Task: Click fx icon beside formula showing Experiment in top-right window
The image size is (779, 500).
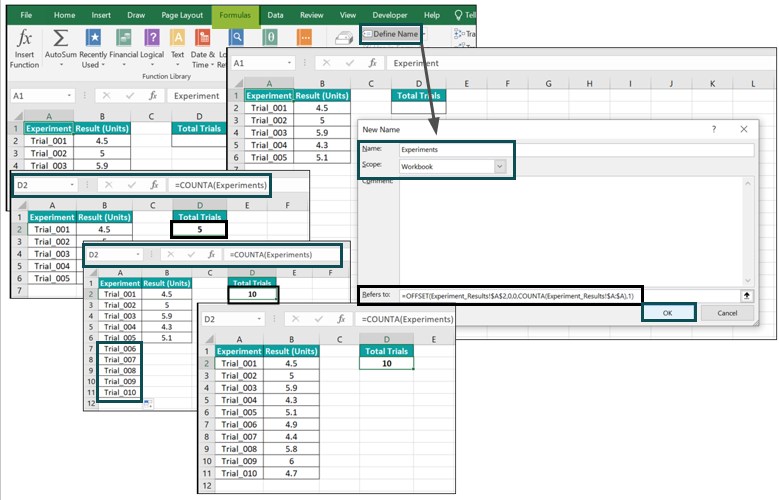Action: pos(373,63)
